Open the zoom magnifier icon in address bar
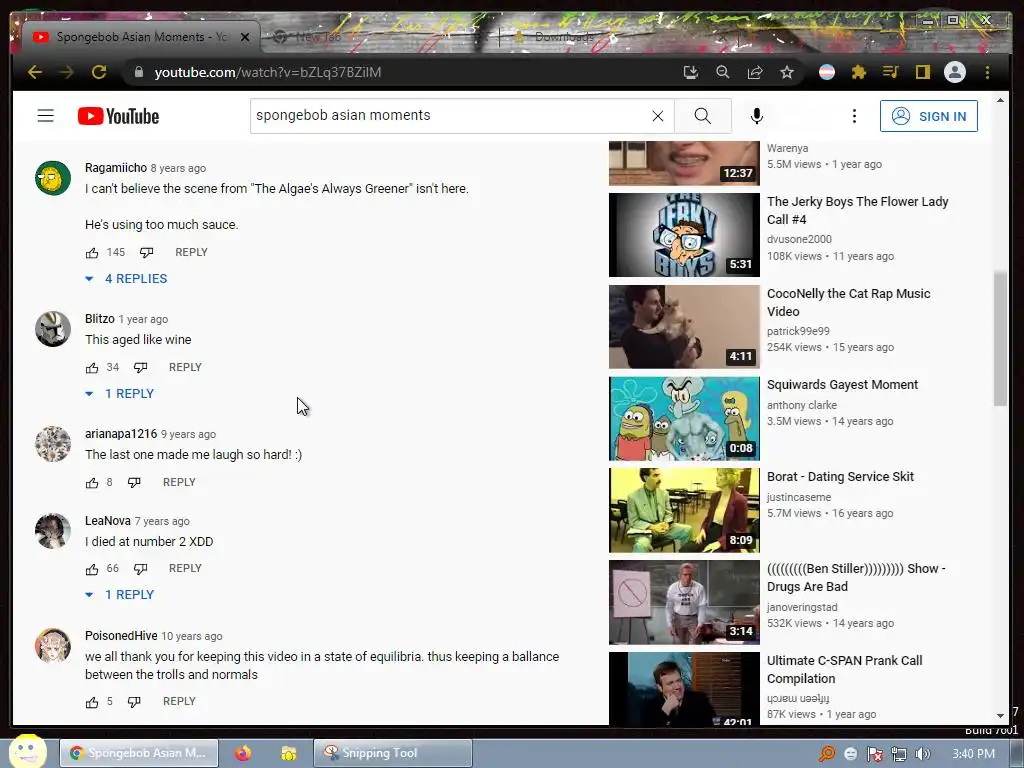This screenshot has height=768, width=1024. (722, 72)
